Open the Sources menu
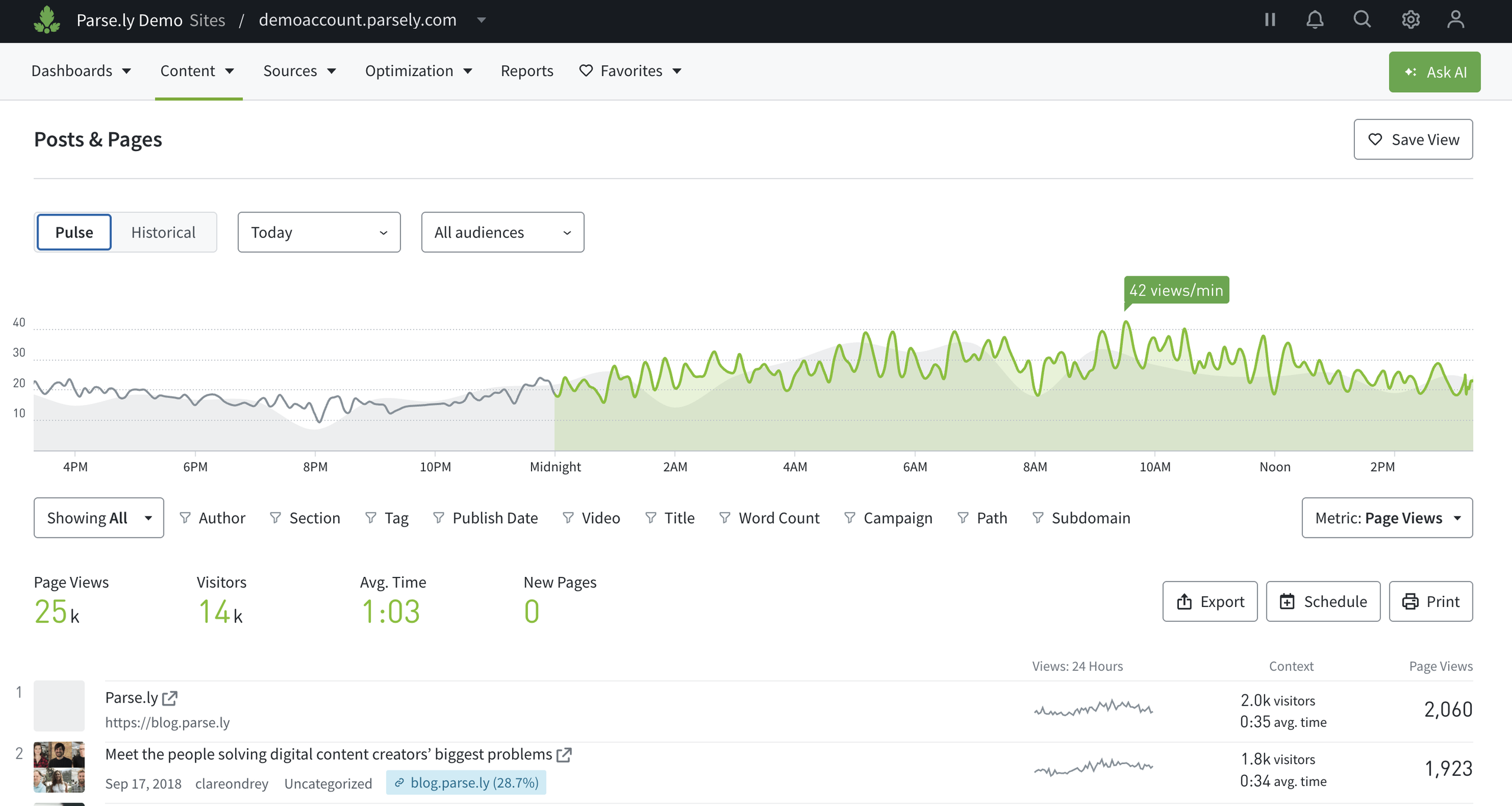Image resolution: width=1512 pixels, height=806 pixels. point(299,71)
